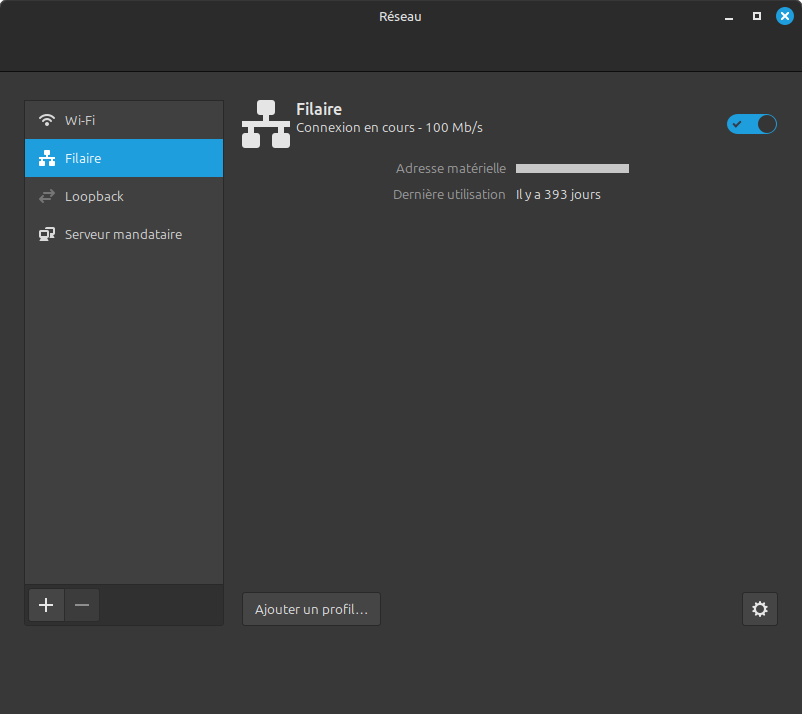Minimize the Réseau window
This screenshot has height=714, width=802.
[x=729, y=16]
